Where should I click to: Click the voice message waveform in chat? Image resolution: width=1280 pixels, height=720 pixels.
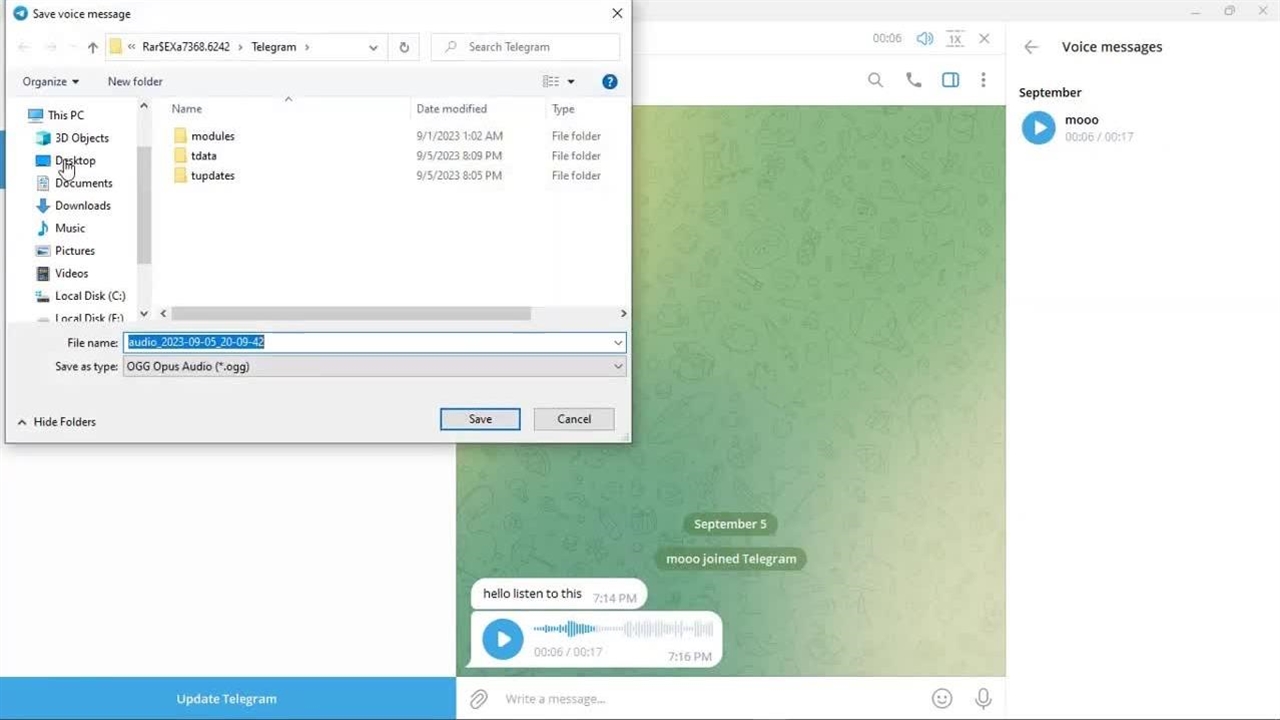(623, 629)
